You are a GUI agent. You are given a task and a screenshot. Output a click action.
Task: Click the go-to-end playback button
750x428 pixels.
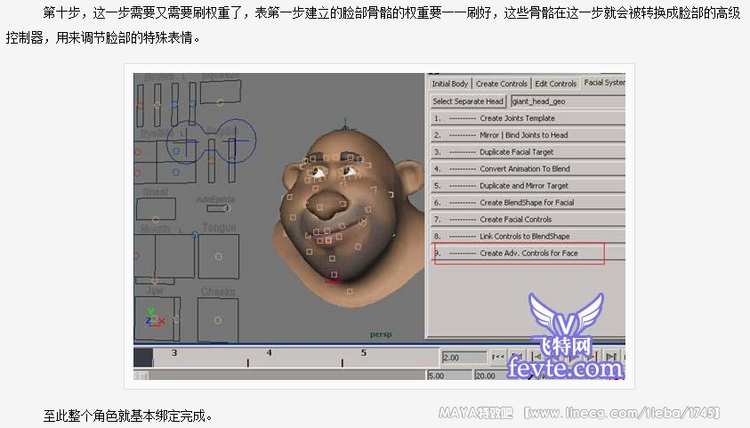[611, 357]
